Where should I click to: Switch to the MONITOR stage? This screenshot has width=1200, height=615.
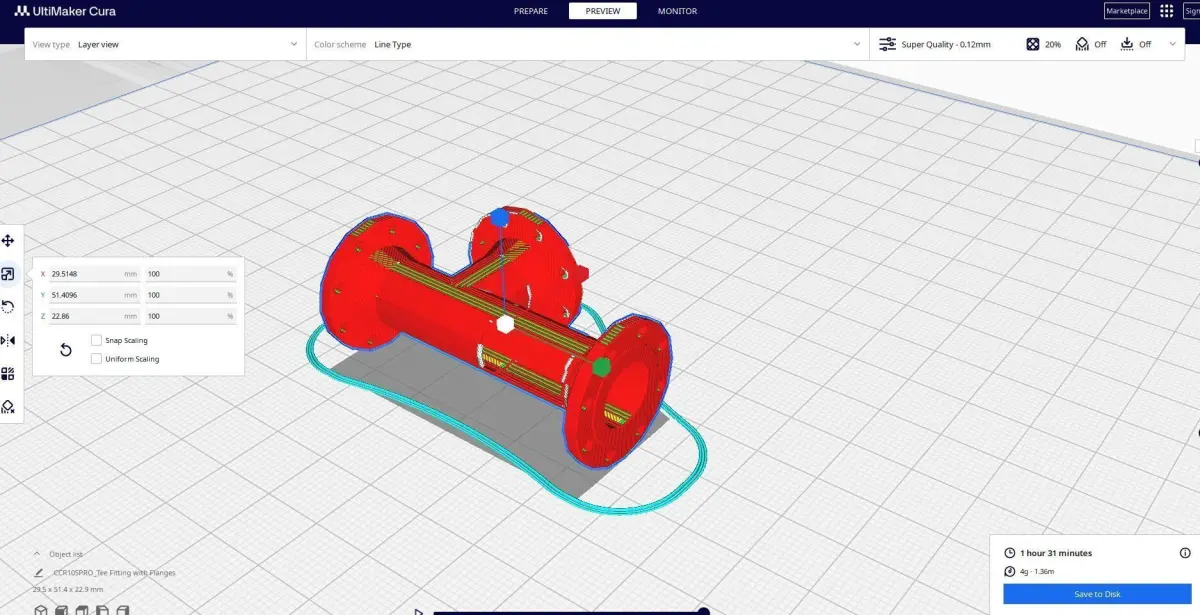677,11
